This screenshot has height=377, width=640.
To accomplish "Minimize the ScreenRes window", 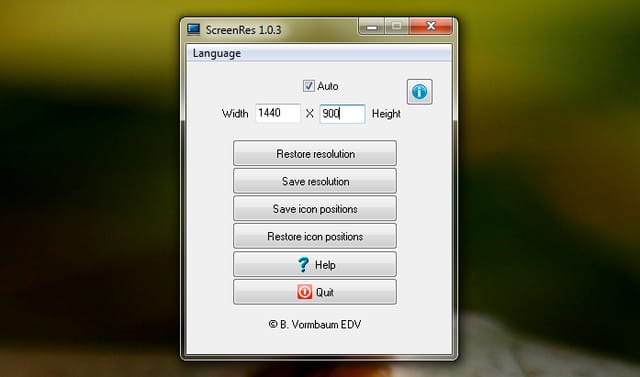I will (x=371, y=27).
